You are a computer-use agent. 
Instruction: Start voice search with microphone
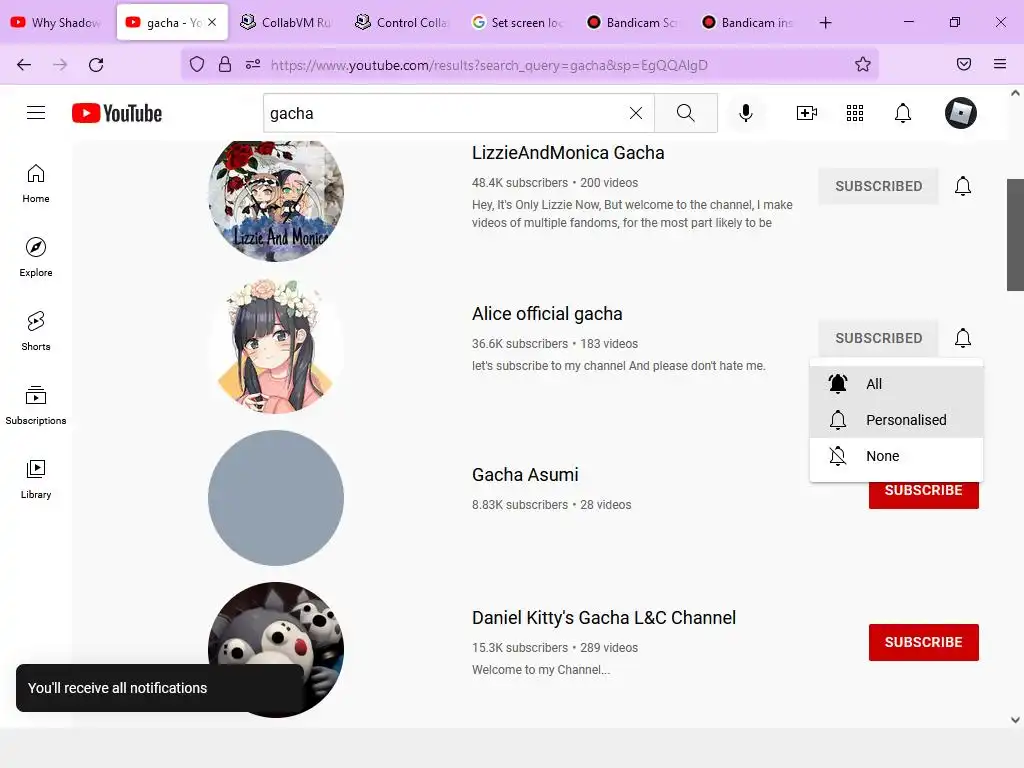745,113
